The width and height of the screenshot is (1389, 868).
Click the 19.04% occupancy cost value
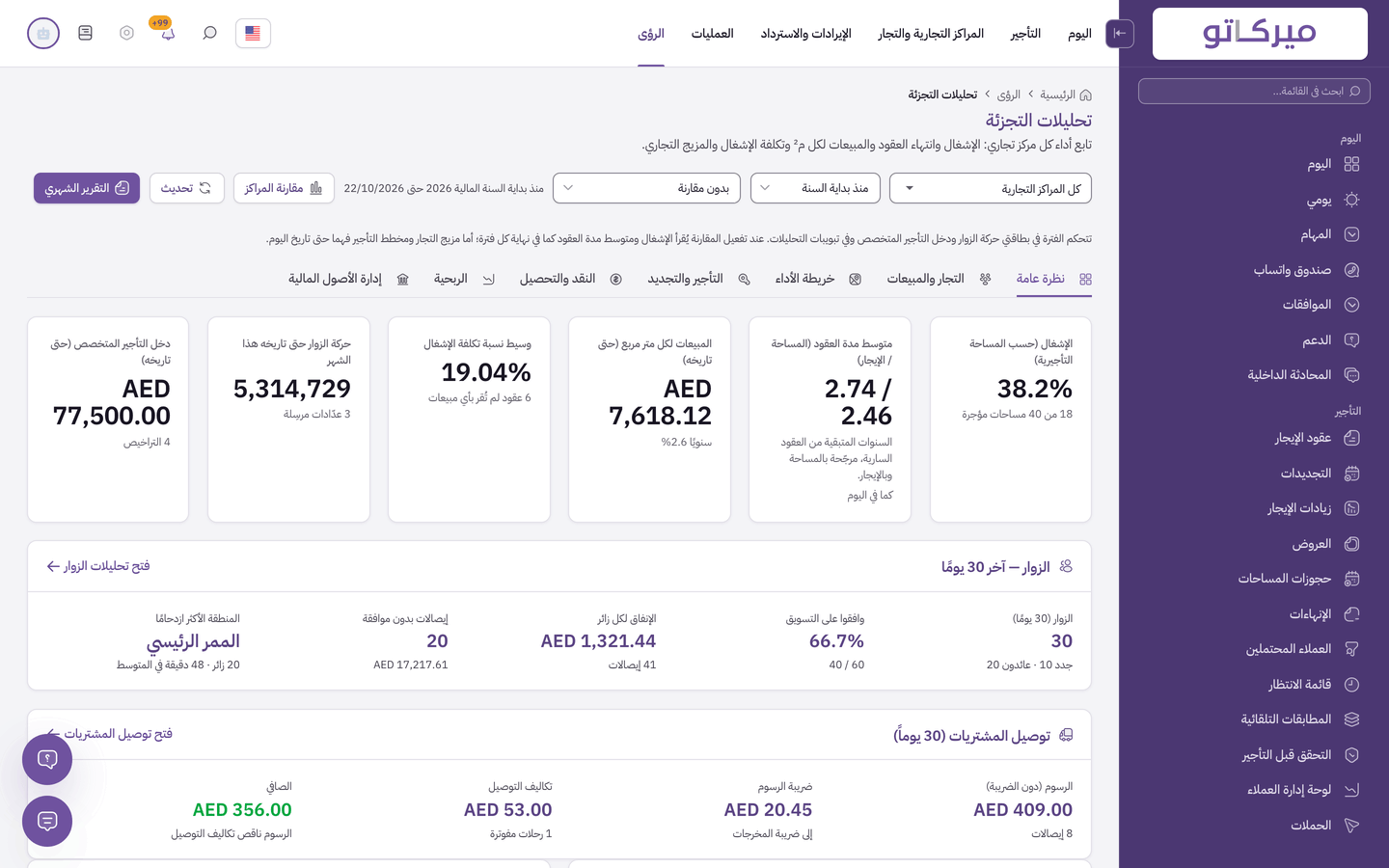[486, 372]
